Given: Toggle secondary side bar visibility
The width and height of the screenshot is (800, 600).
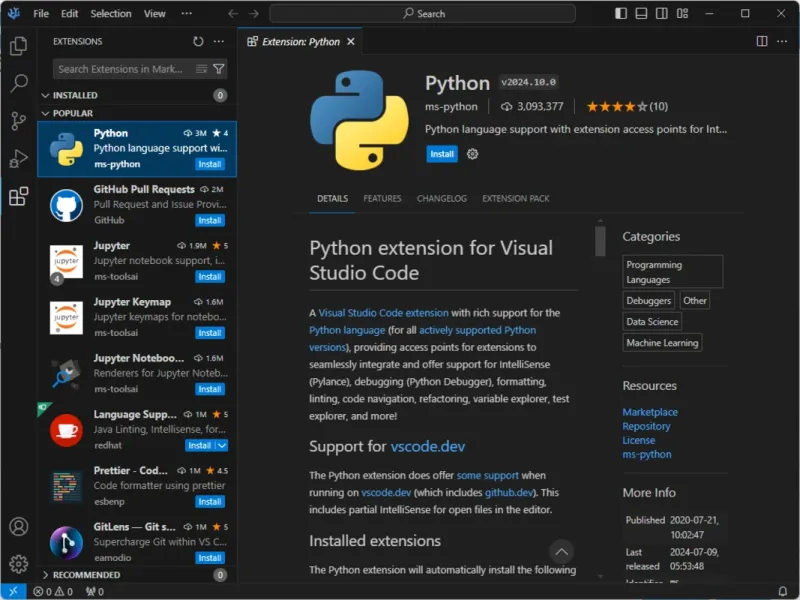Looking at the screenshot, I should pos(662,14).
